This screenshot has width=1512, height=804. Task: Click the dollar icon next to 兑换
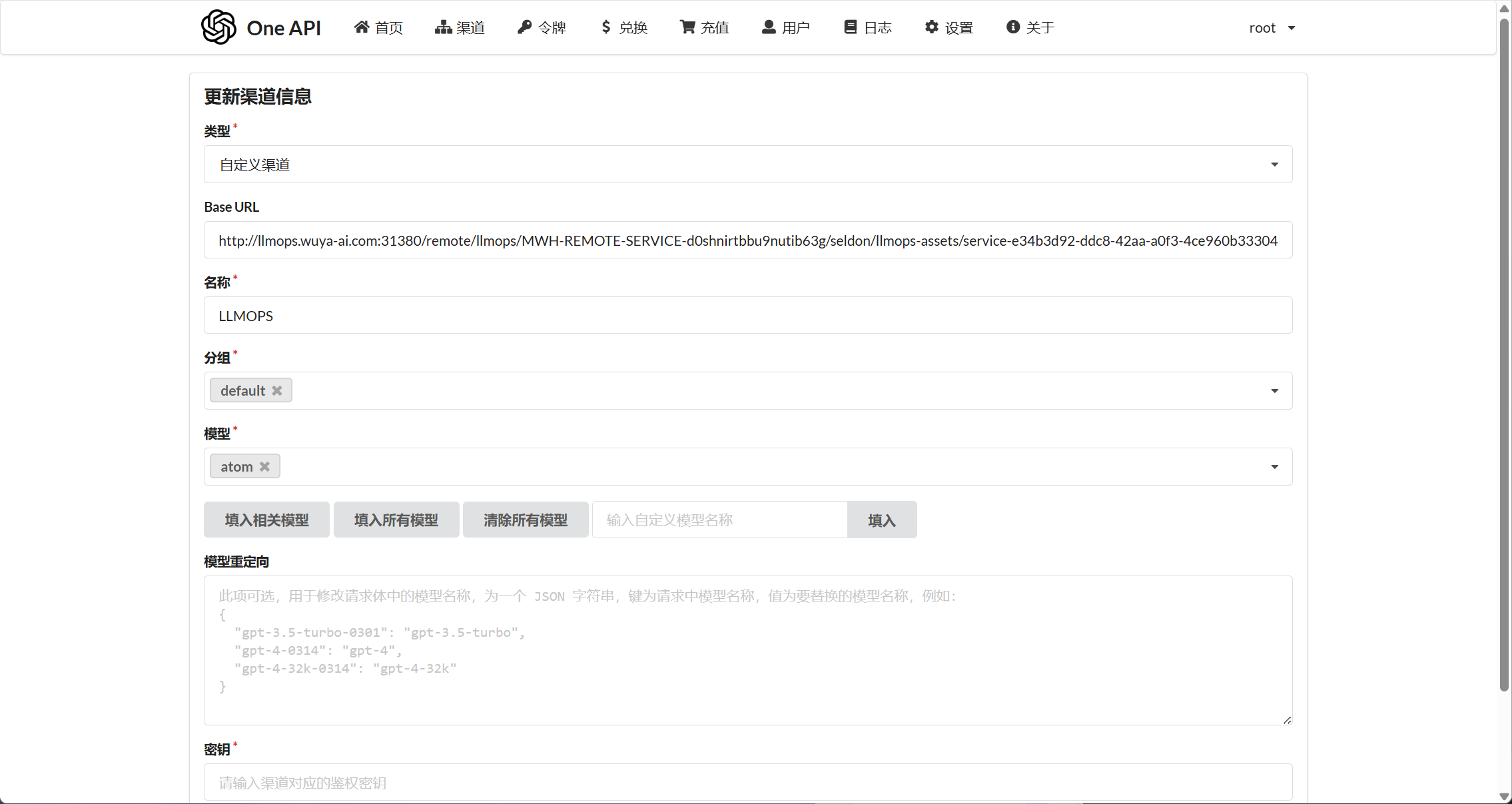coord(605,27)
